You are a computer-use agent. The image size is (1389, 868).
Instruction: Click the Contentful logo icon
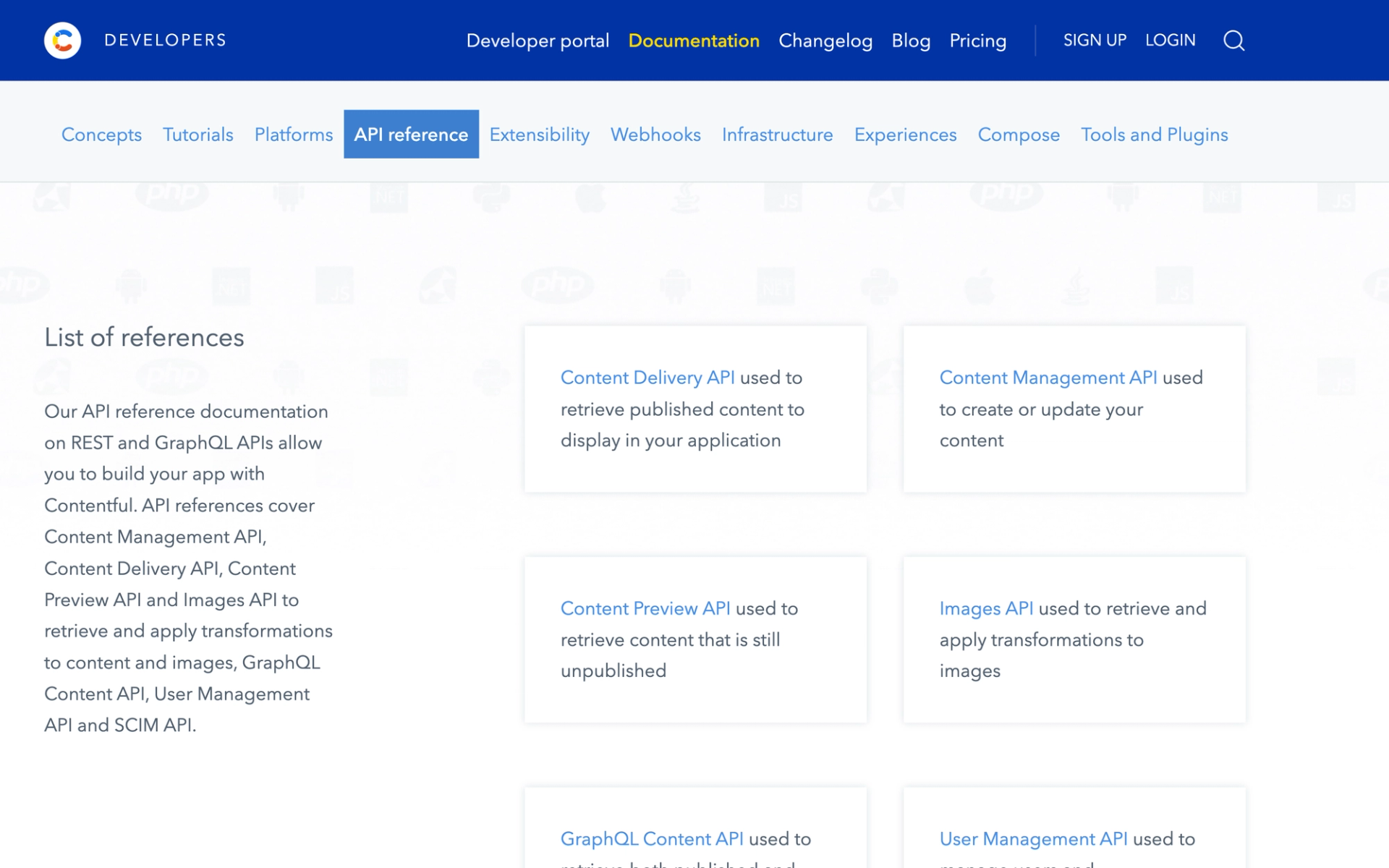[x=63, y=41]
